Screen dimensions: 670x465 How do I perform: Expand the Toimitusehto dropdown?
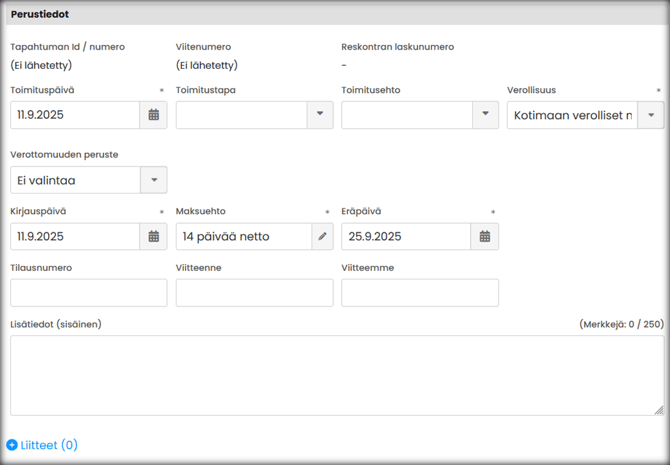[485, 115]
